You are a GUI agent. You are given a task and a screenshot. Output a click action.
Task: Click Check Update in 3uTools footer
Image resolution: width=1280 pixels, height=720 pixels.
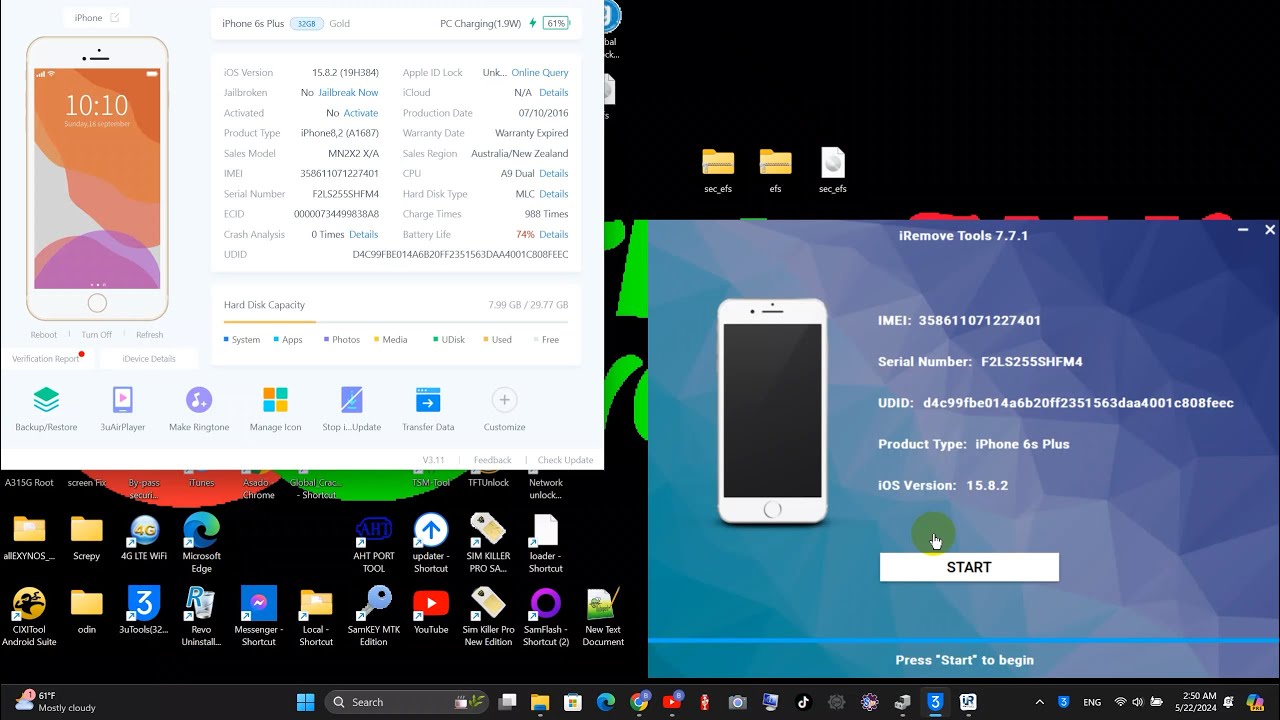pyautogui.click(x=565, y=460)
